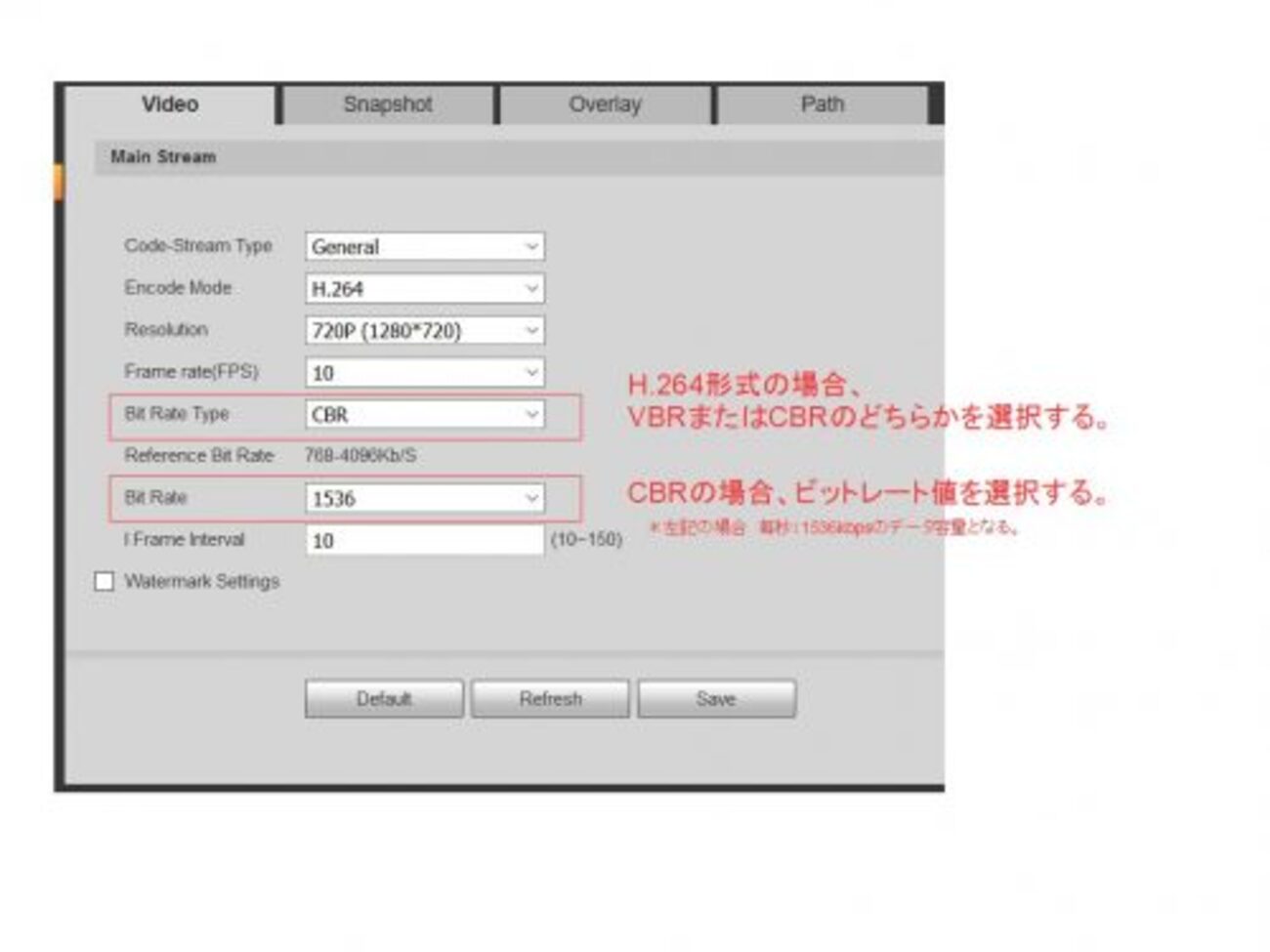Viewport: 1270px width, 952px height.
Task: Switch to the Overlay tab
Action: (606, 104)
